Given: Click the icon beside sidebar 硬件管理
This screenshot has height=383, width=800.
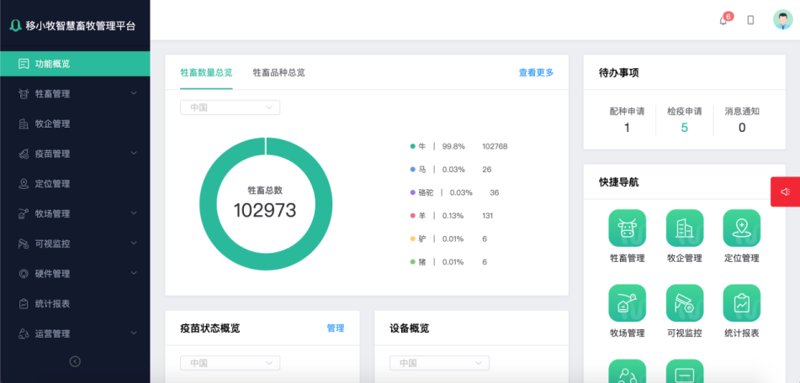Looking at the screenshot, I should pyautogui.click(x=23, y=274).
